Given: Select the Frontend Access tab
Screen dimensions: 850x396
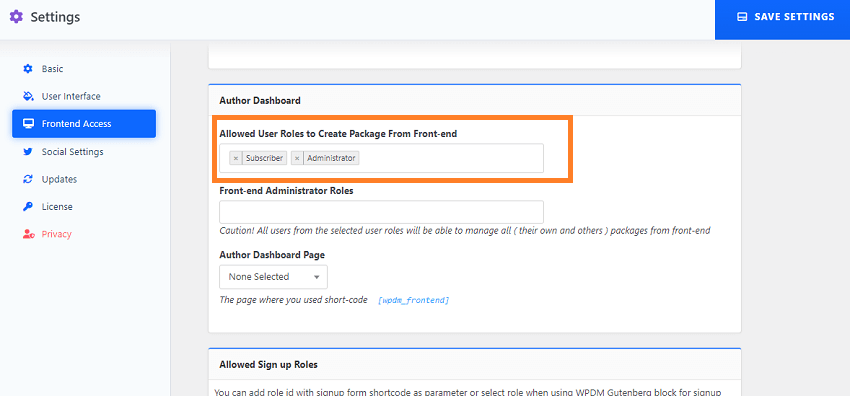Looking at the screenshot, I should click(x=84, y=124).
